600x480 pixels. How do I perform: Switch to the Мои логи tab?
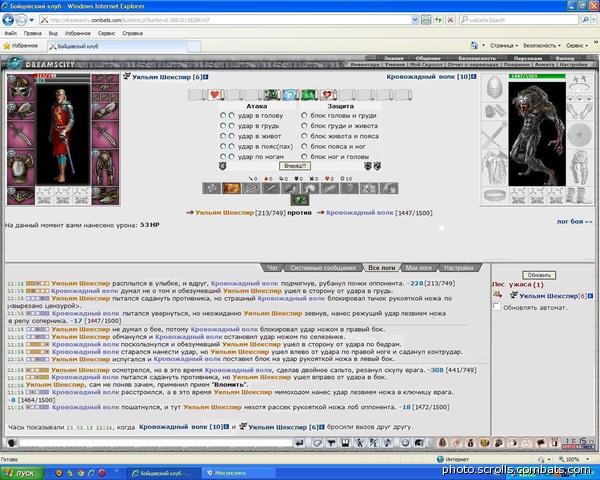pos(418,268)
